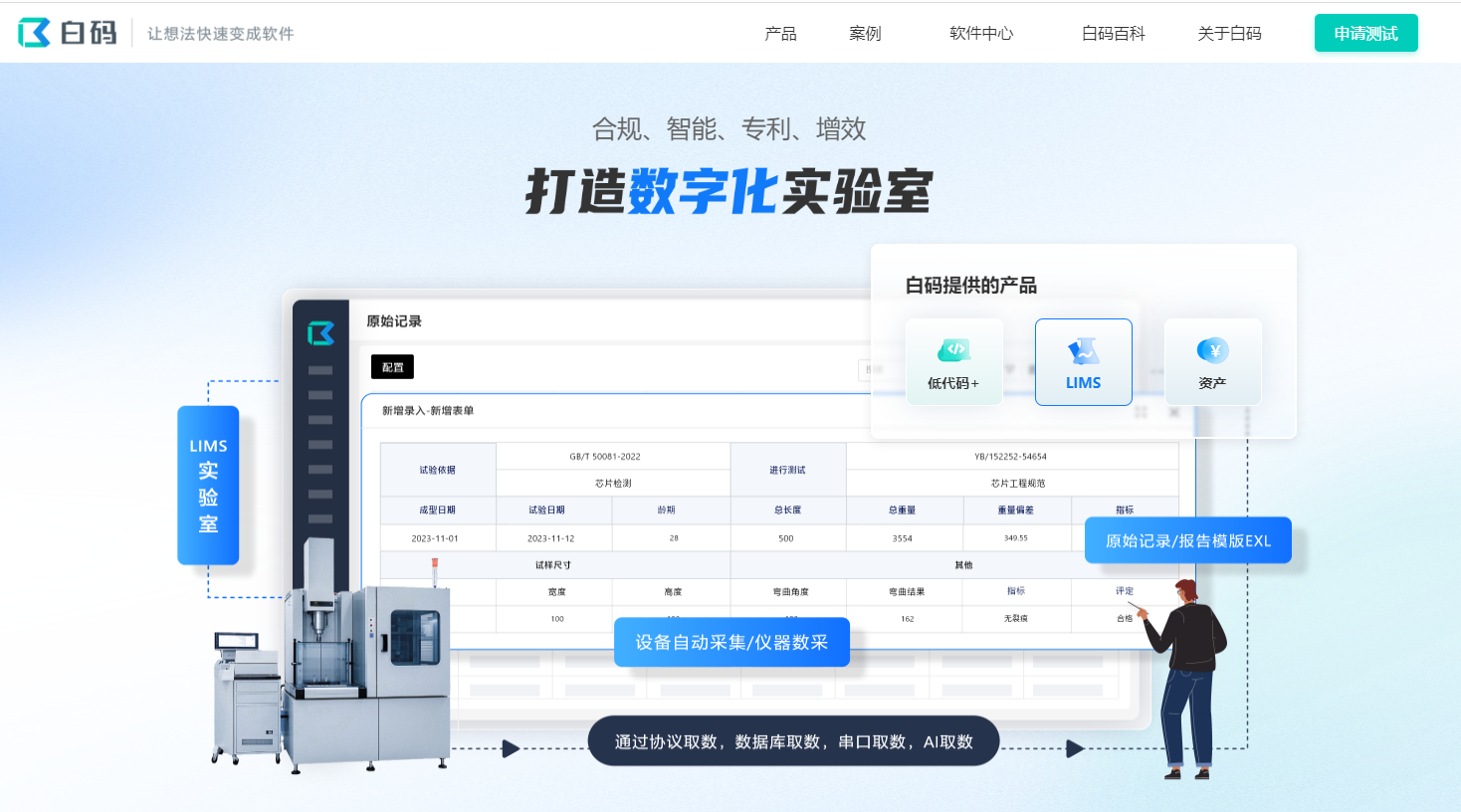Click 设备自动采集/仪器数采 label

coord(731,642)
